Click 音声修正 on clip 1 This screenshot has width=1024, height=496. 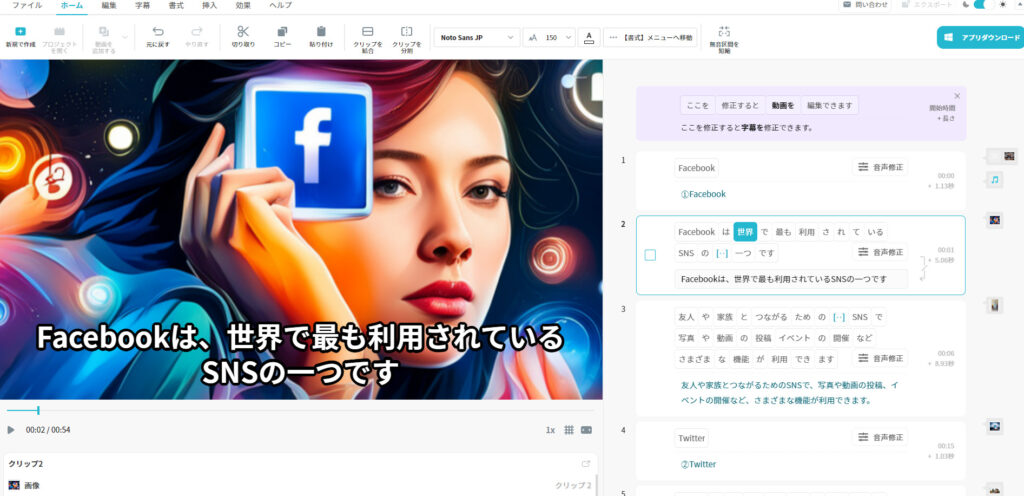point(880,167)
